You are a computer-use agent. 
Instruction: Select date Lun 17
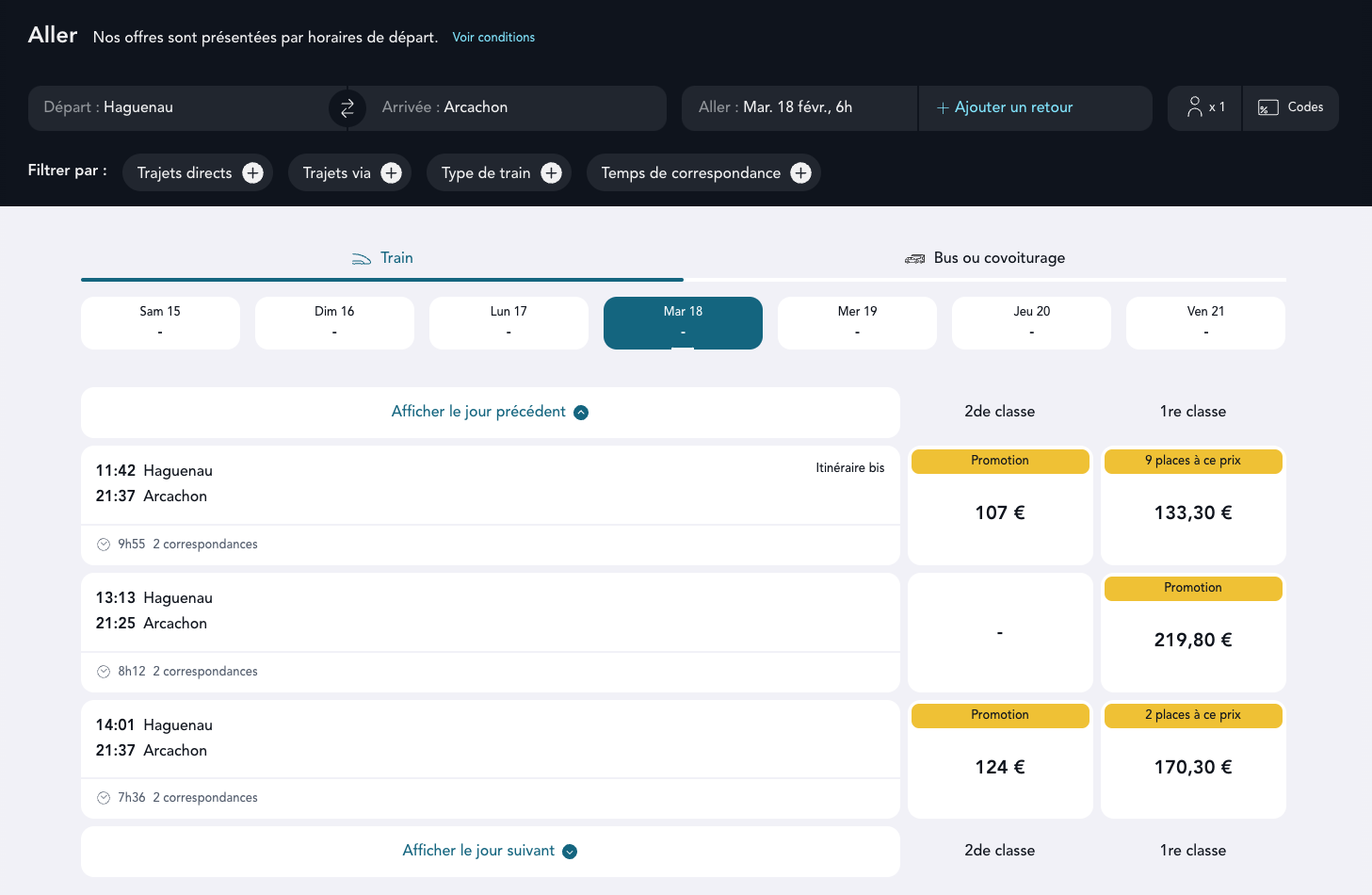[508, 322]
